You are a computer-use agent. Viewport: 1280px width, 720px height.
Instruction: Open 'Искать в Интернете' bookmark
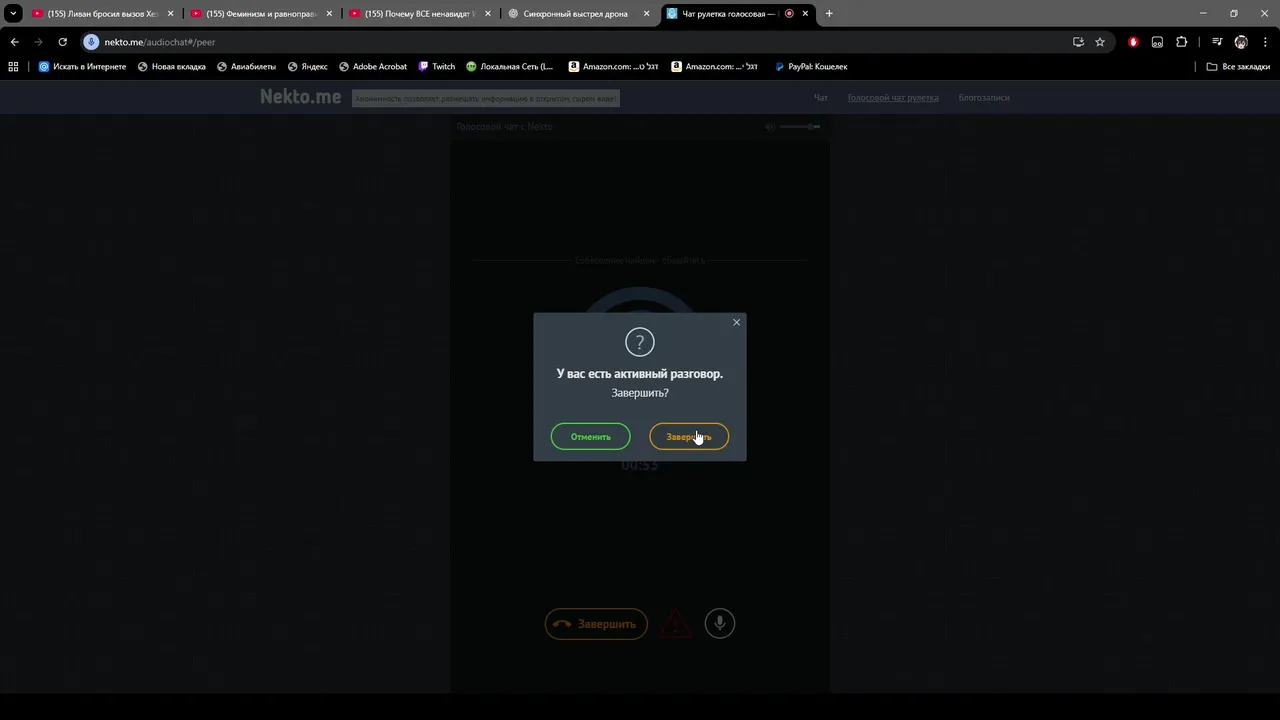(x=82, y=67)
